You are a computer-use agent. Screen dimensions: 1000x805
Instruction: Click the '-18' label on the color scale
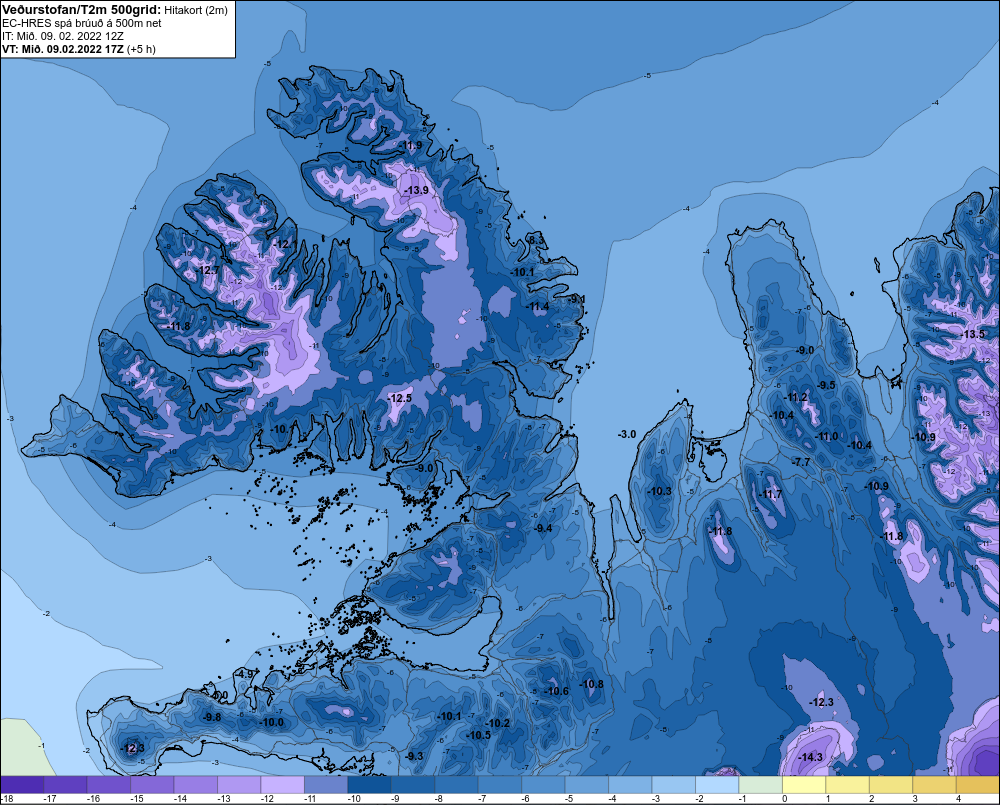pos(7,799)
